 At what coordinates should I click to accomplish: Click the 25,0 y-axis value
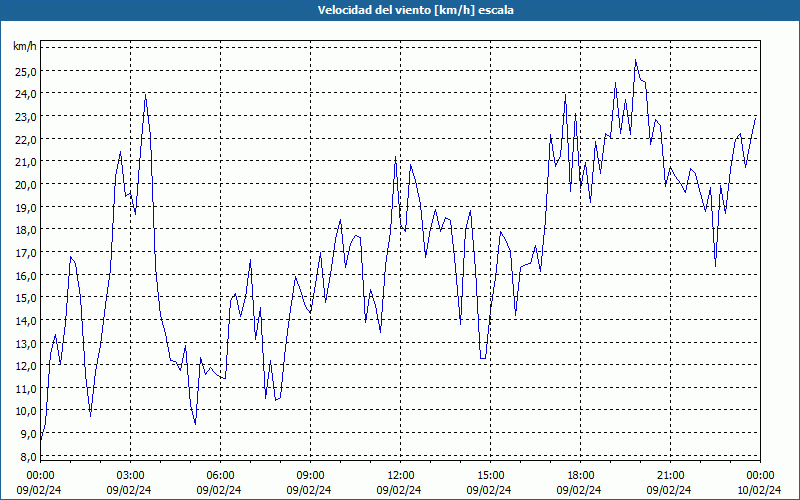[26, 71]
